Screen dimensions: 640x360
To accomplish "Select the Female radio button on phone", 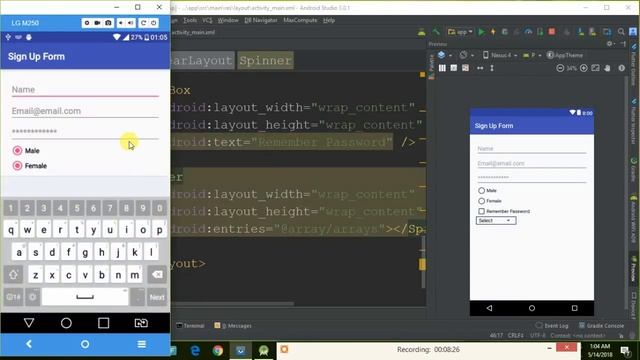I will [x=18, y=166].
